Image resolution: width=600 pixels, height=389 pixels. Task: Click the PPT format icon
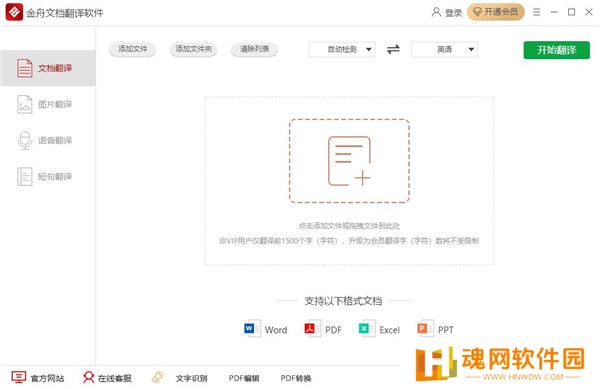click(x=425, y=329)
